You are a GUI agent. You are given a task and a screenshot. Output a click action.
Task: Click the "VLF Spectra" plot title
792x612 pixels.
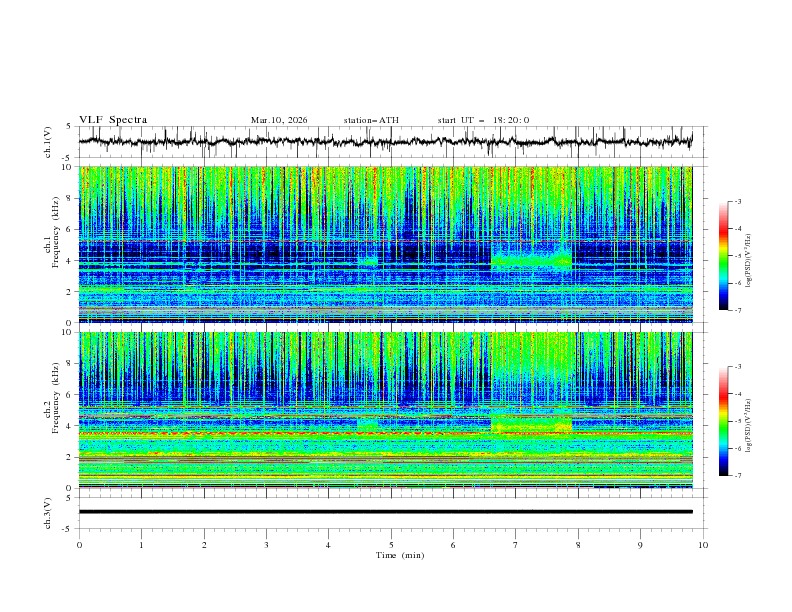(x=113, y=120)
